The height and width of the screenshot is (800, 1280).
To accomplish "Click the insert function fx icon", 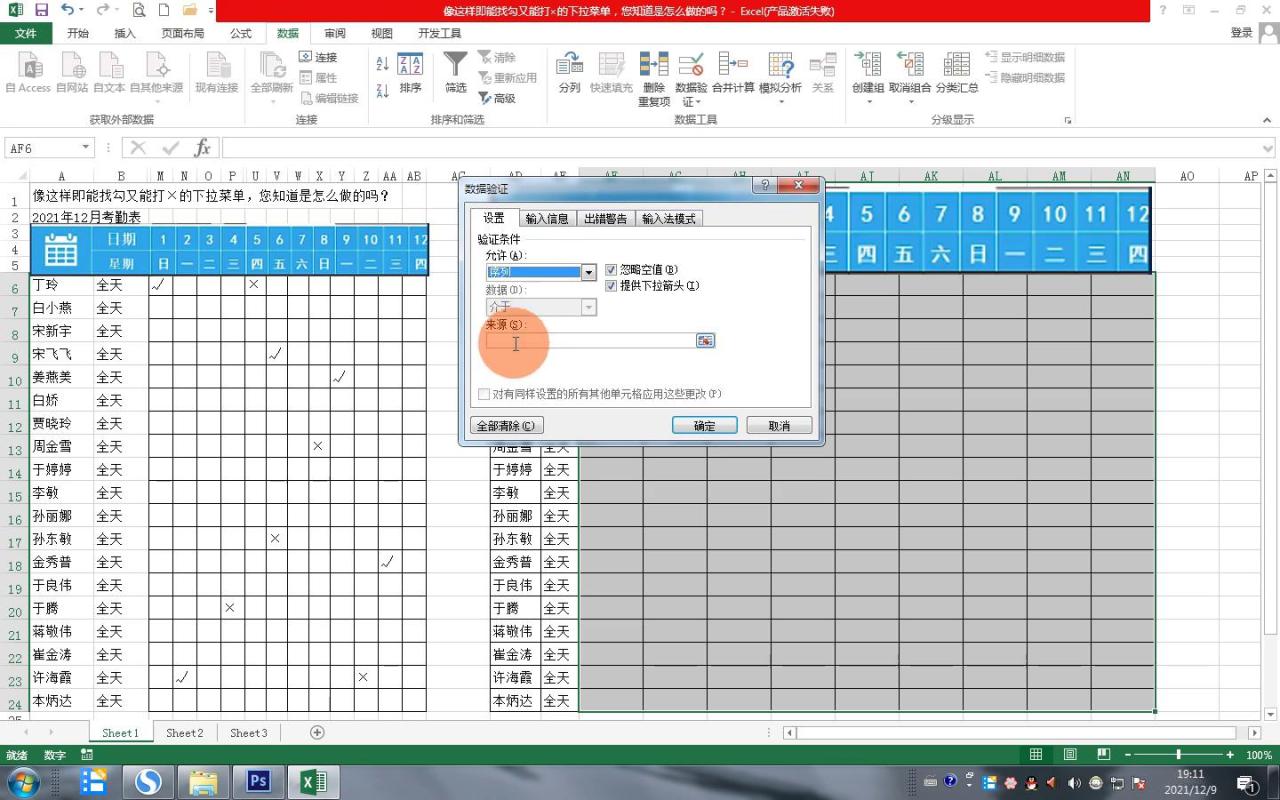I will click(203, 148).
